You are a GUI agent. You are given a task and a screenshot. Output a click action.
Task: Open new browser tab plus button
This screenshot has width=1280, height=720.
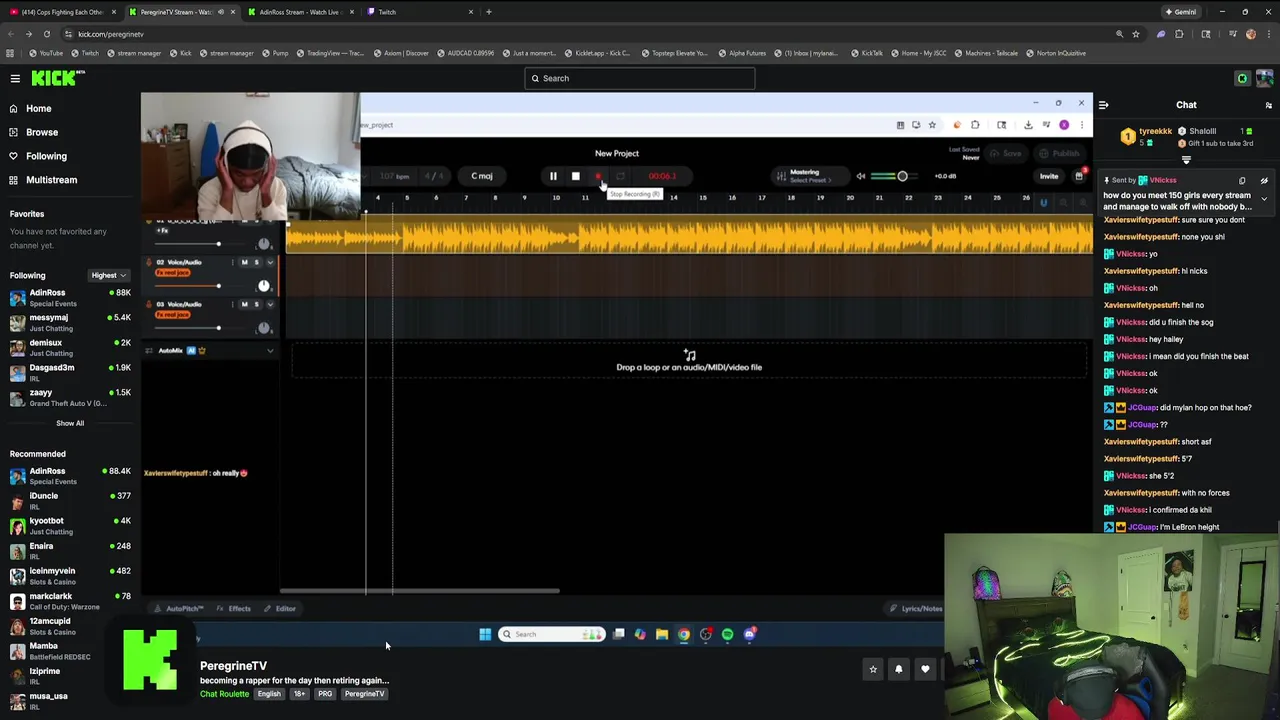(489, 12)
